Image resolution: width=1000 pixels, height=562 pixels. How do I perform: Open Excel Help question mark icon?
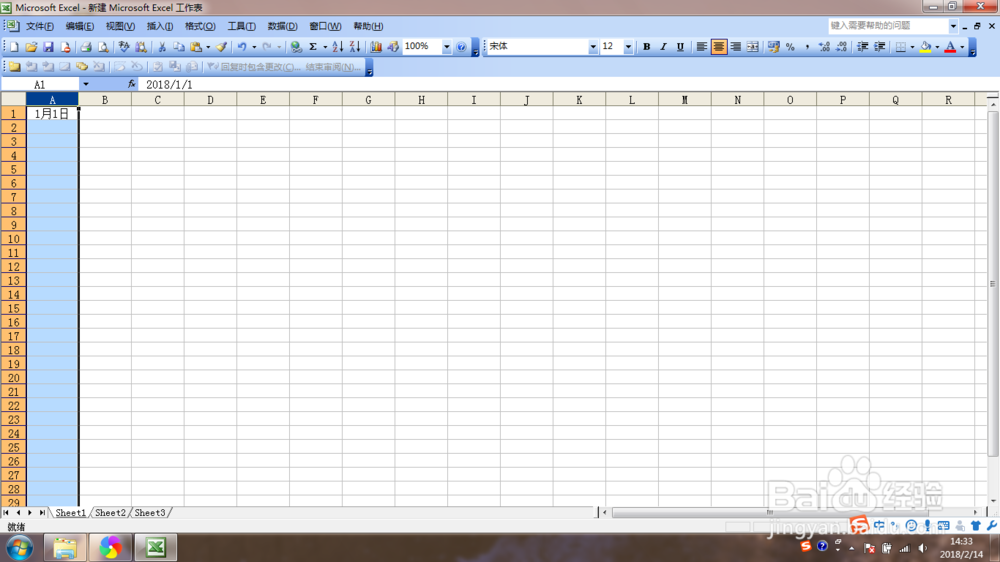pos(461,47)
